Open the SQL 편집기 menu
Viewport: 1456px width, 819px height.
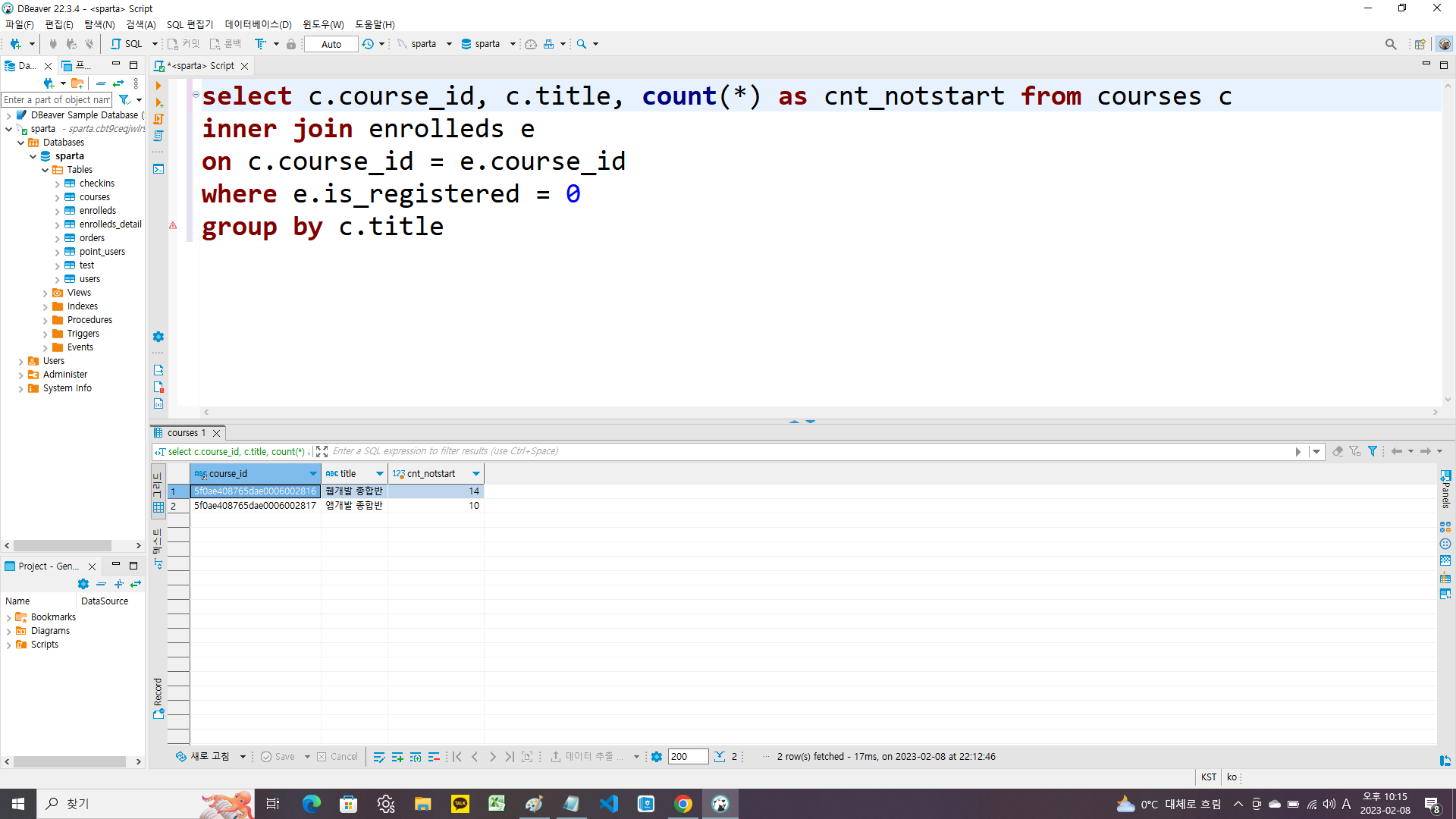pyautogui.click(x=190, y=24)
